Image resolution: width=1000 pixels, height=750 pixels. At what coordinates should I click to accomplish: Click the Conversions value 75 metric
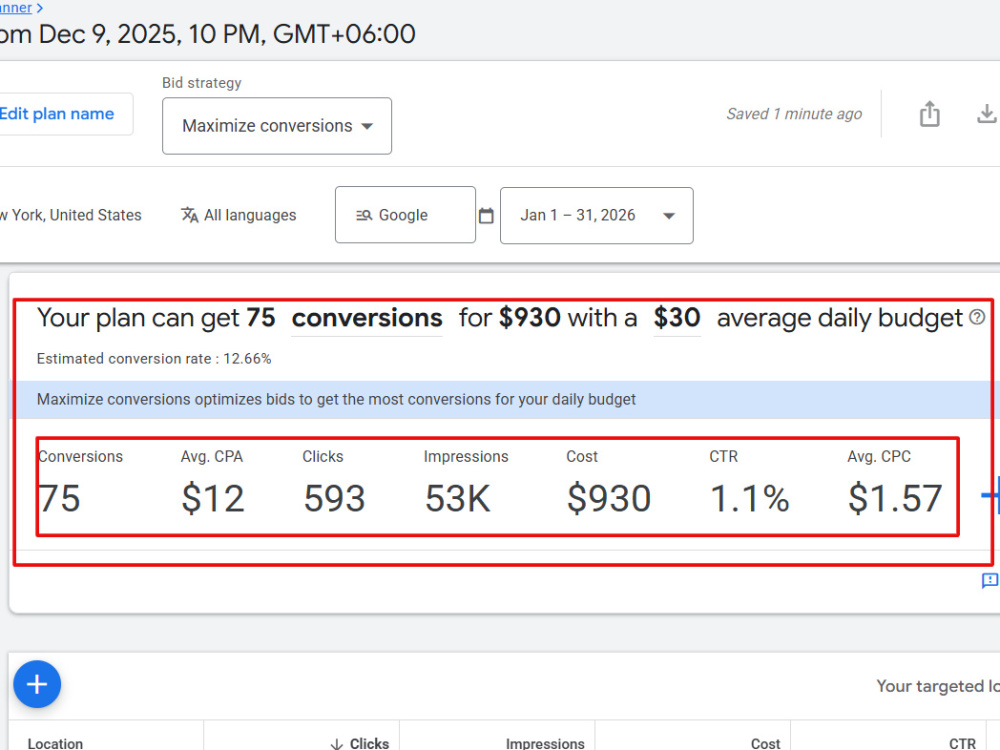pos(80,483)
